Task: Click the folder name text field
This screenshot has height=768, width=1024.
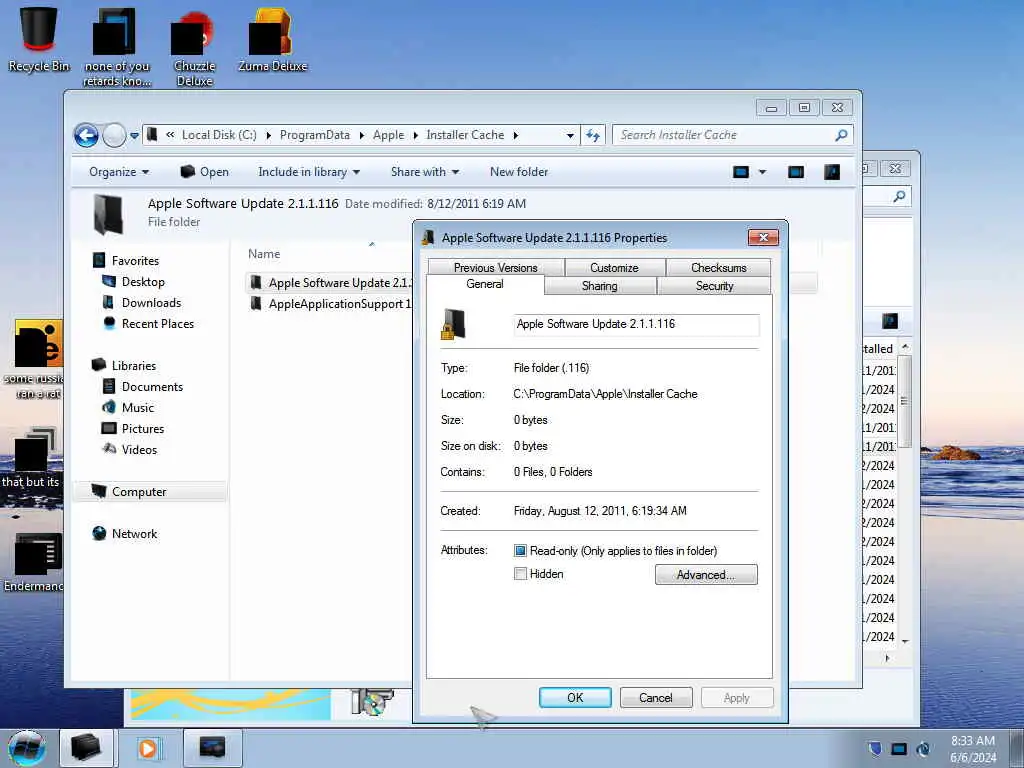Action: point(636,325)
